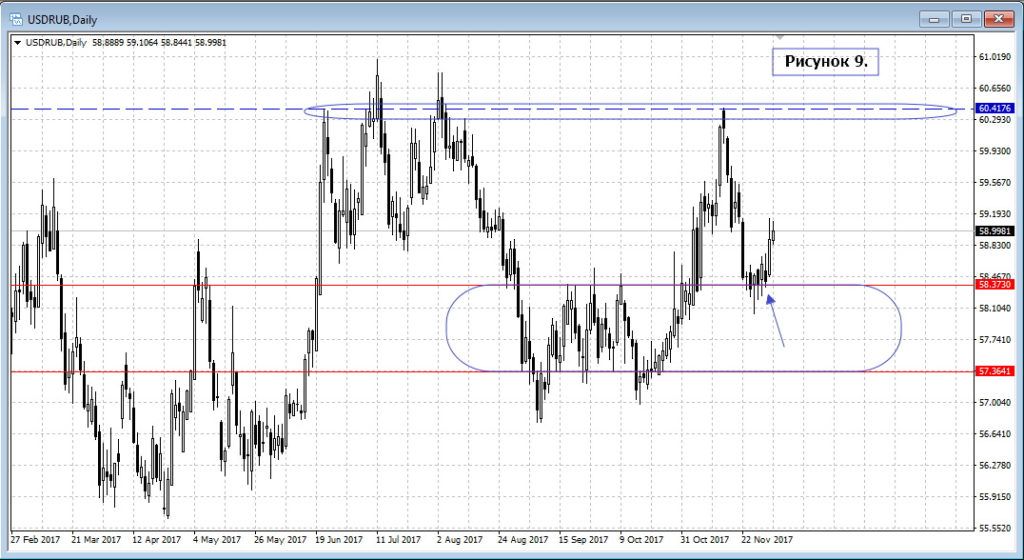The height and width of the screenshot is (560, 1024).
Task: Select the "Рисунок 9." text label
Action: [x=825, y=62]
